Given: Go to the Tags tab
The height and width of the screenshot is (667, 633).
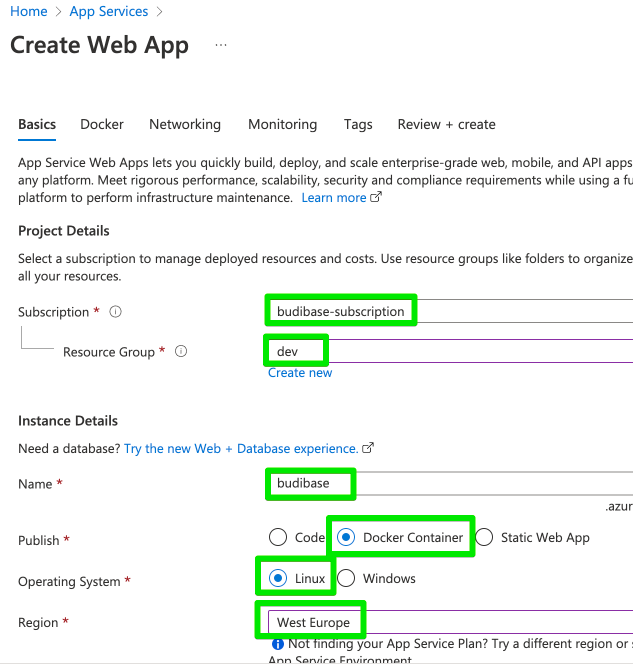Looking at the screenshot, I should point(358,124).
